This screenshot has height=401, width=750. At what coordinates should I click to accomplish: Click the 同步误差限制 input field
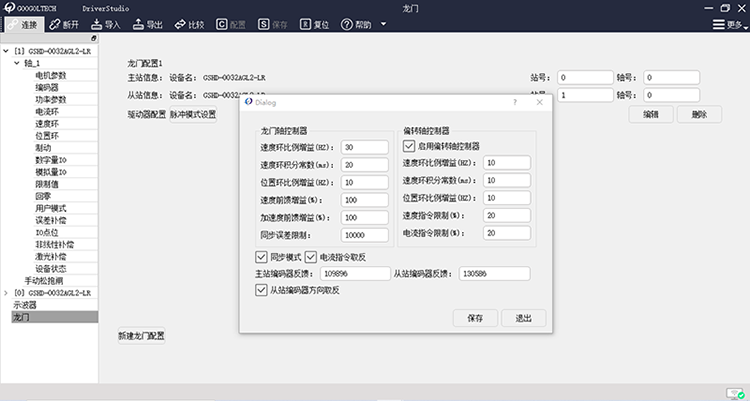363,235
